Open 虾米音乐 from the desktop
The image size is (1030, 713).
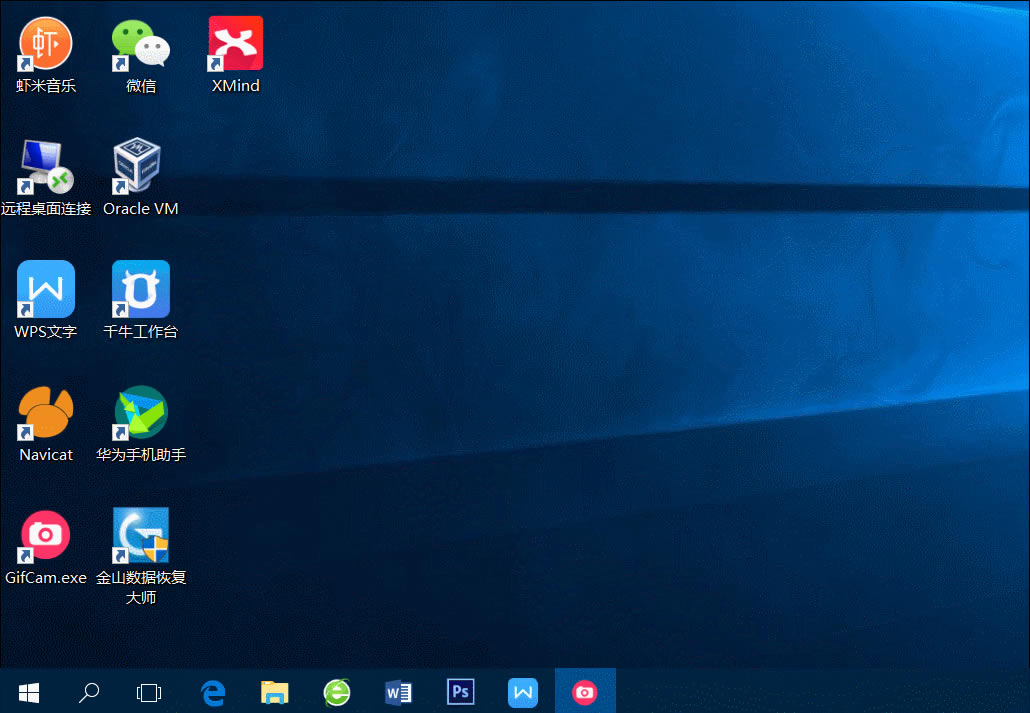pos(45,42)
